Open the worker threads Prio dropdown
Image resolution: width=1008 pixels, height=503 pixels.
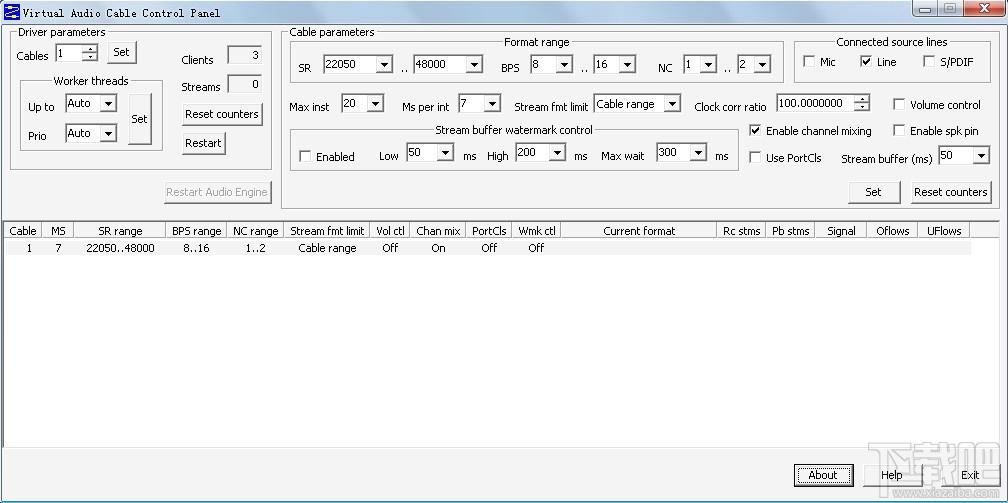109,134
